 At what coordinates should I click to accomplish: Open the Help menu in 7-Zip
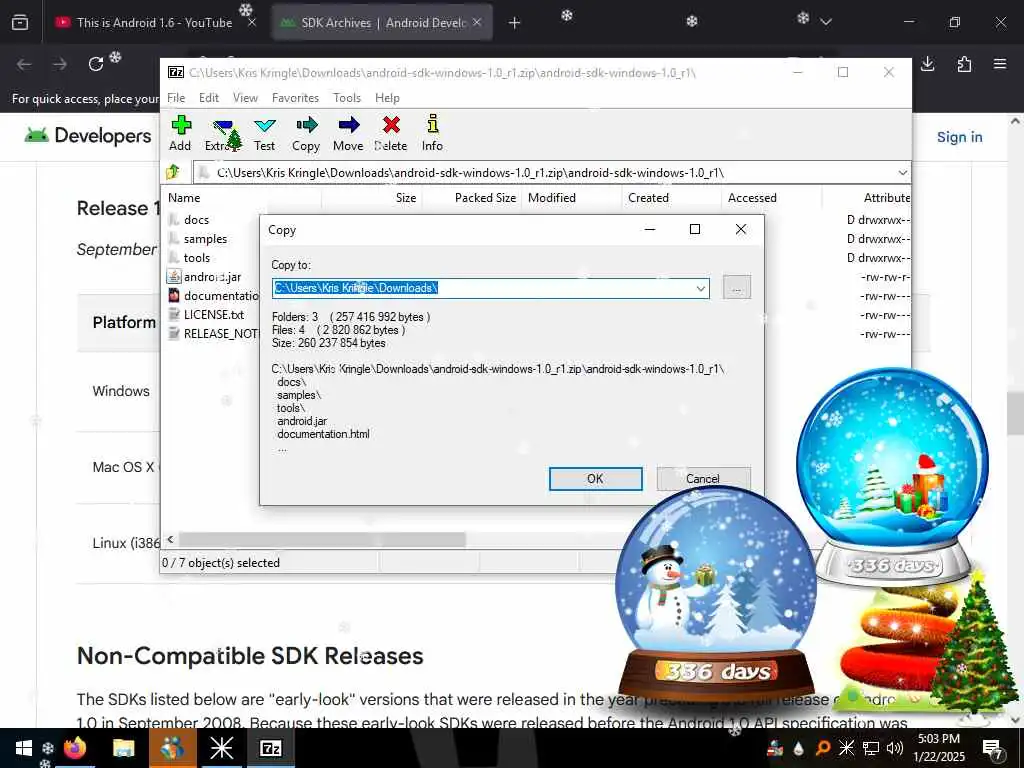(x=387, y=97)
